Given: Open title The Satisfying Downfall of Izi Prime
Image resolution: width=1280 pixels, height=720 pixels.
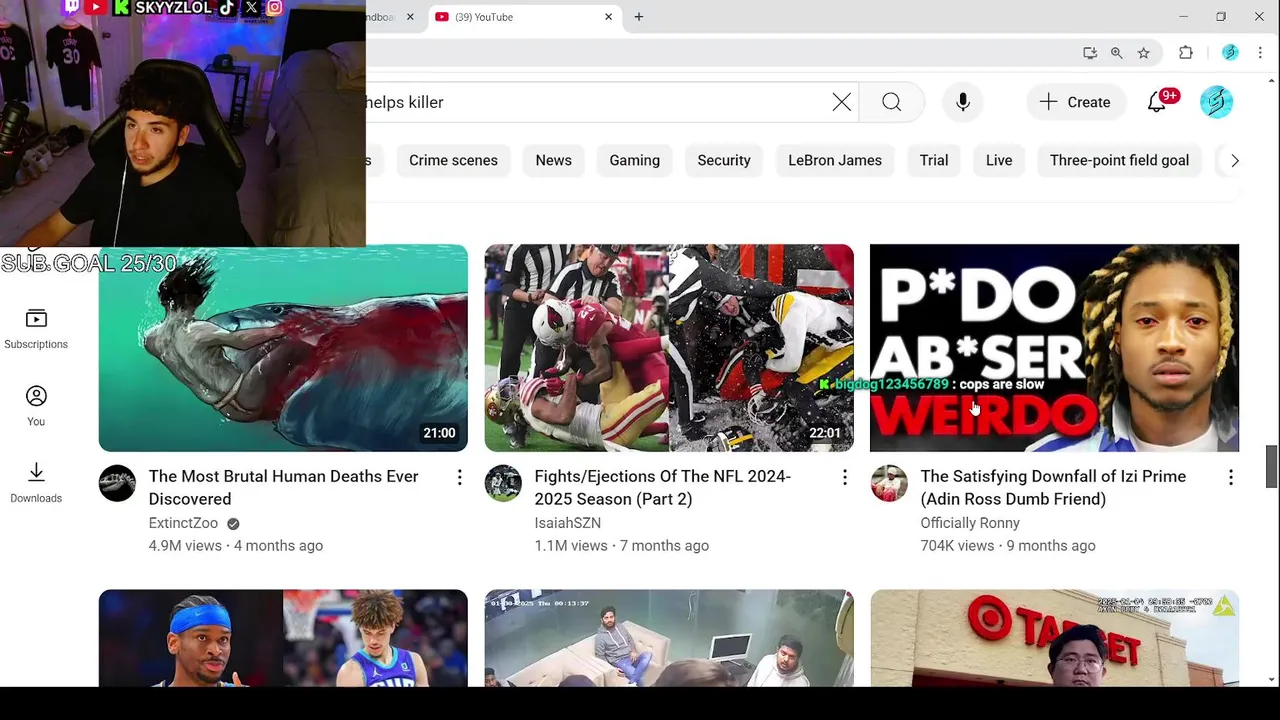Looking at the screenshot, I should tap(1053, 488).
